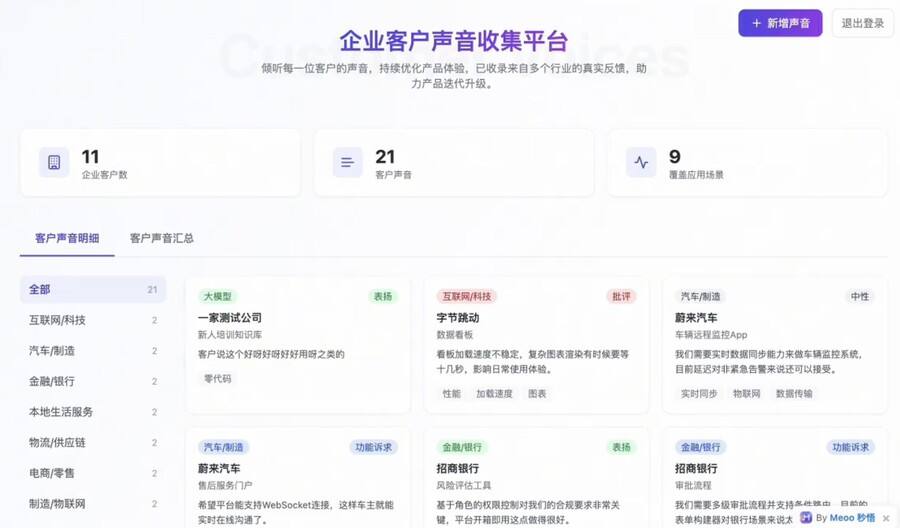Filter by 金融/银行 in sidebar
The height and width of the screenshot is (528, 900).
click(x=93, y=381)
